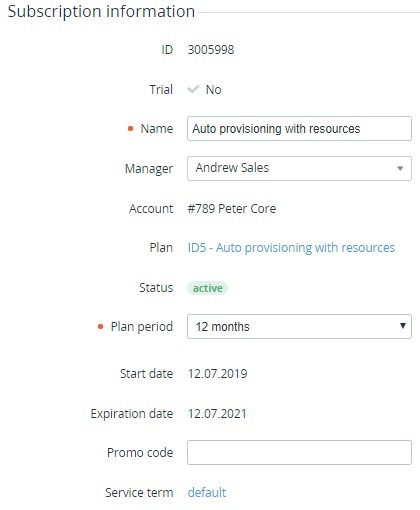Image resolution: width=420 pixels, height=510 pixels.
Task: Click the Expiration date value 12.07.2021
Action: 217,414
